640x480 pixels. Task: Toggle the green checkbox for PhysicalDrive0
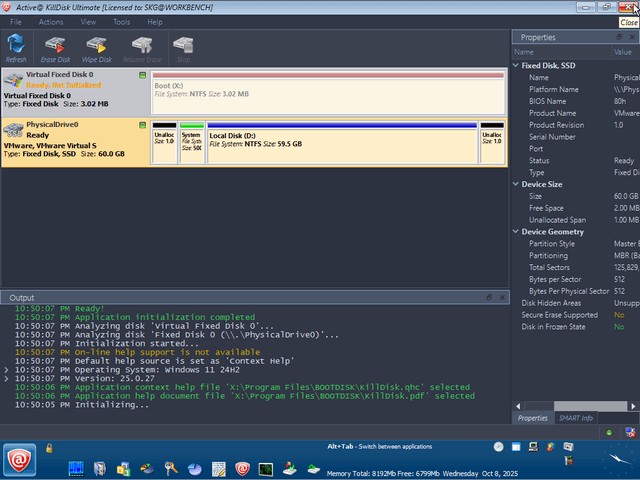tap(142, 125)
